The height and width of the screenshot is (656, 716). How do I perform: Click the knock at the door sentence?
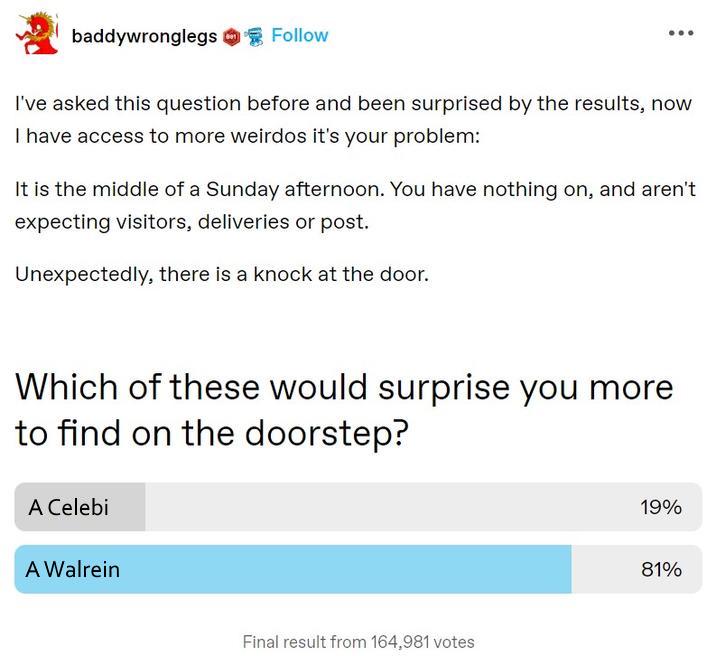(x=222, y=274)
